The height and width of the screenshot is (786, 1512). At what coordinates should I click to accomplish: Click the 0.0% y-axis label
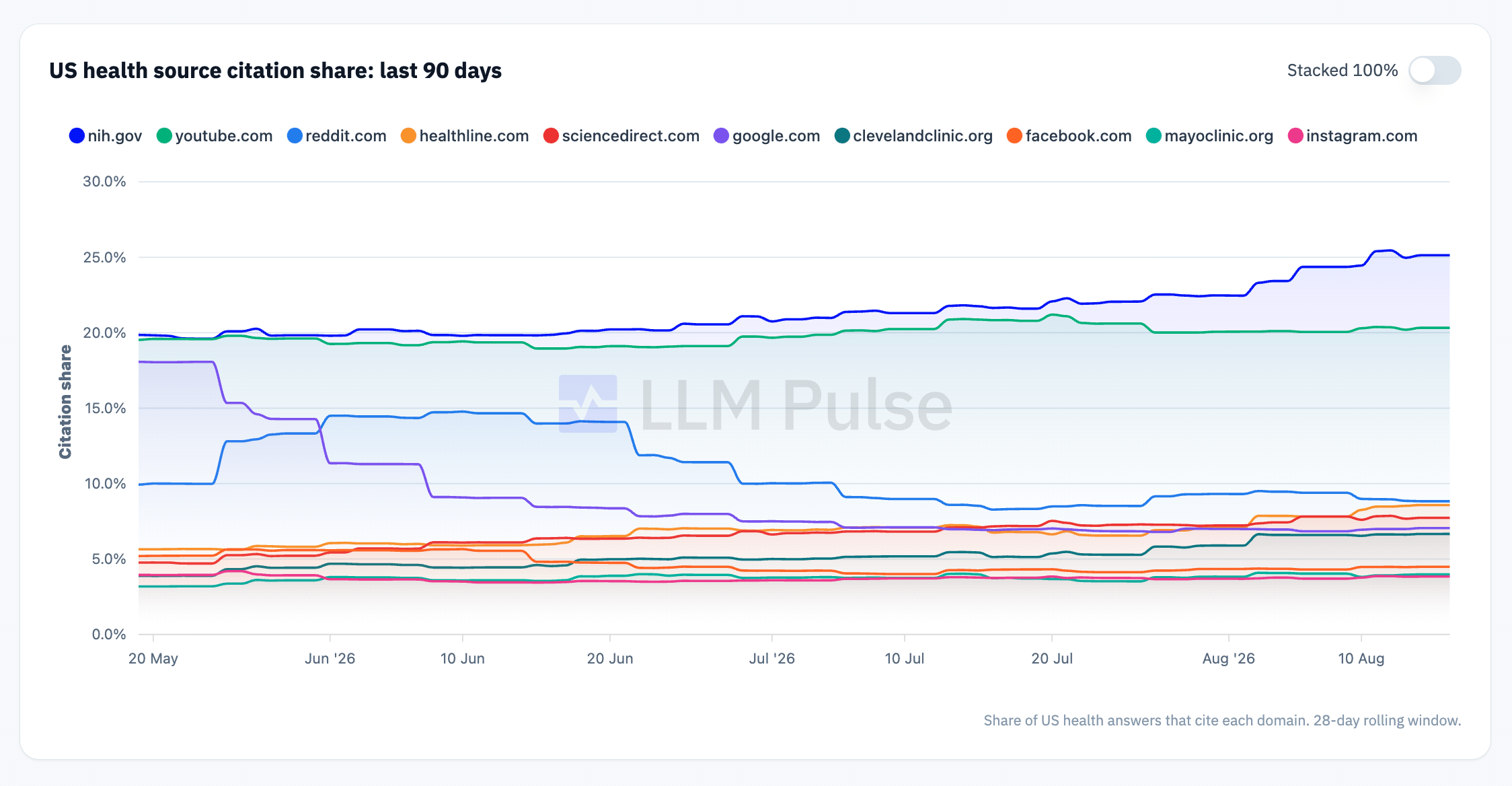pos(109,634)
